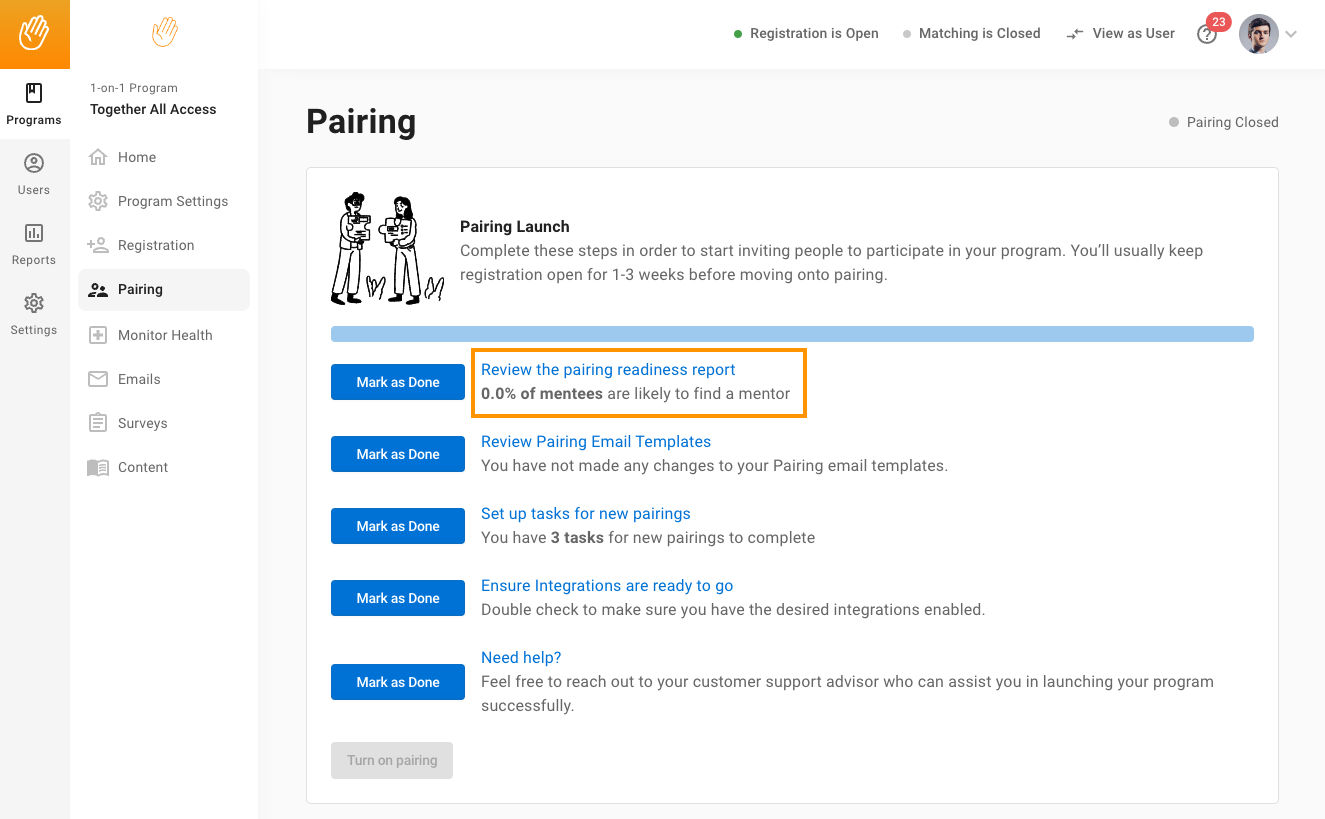Open Registration in the sidebar
1325x819 pixels.
(x=156, y=245)
